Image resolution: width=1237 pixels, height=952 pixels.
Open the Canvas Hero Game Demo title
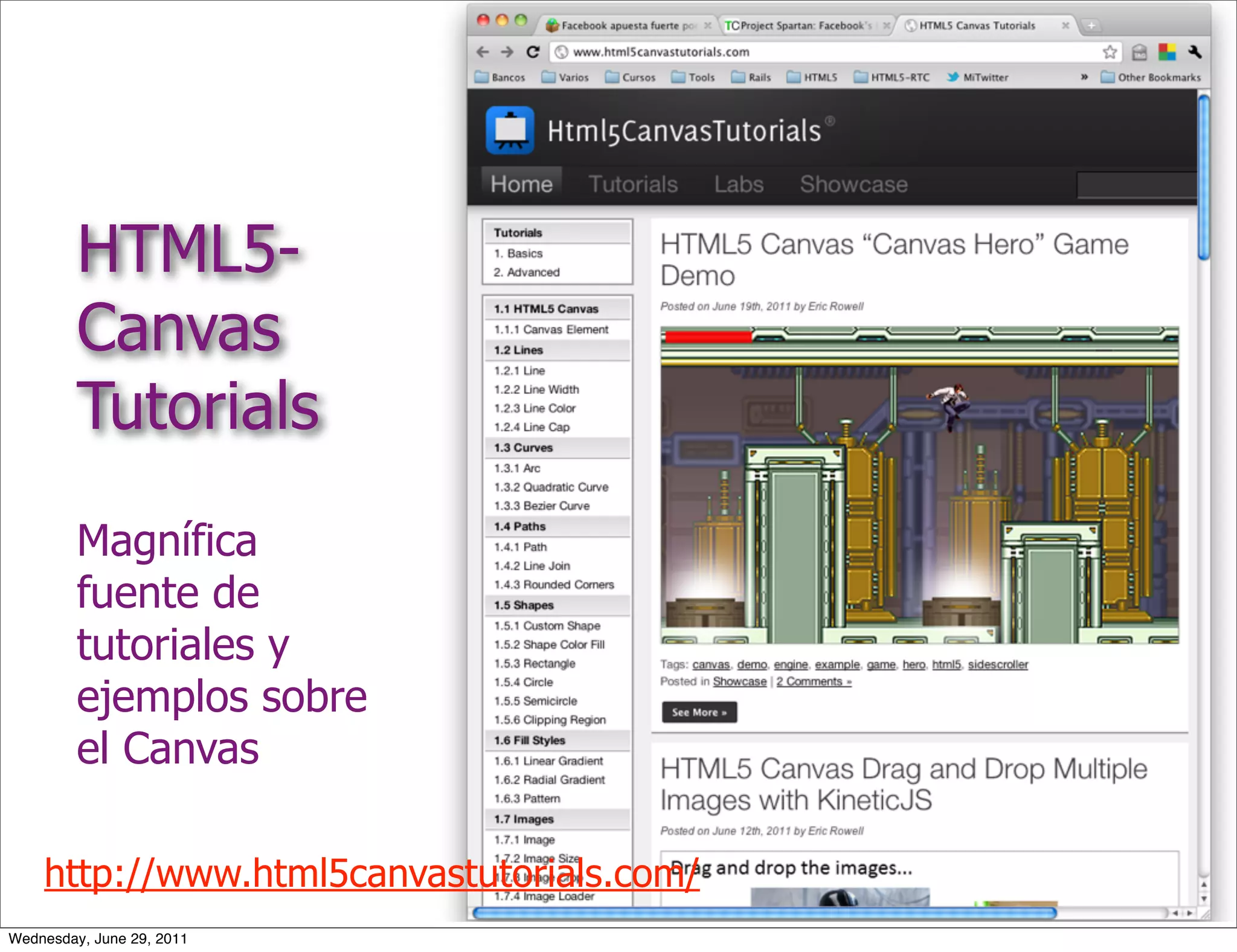pyautogui.click(x=895, y=260)
